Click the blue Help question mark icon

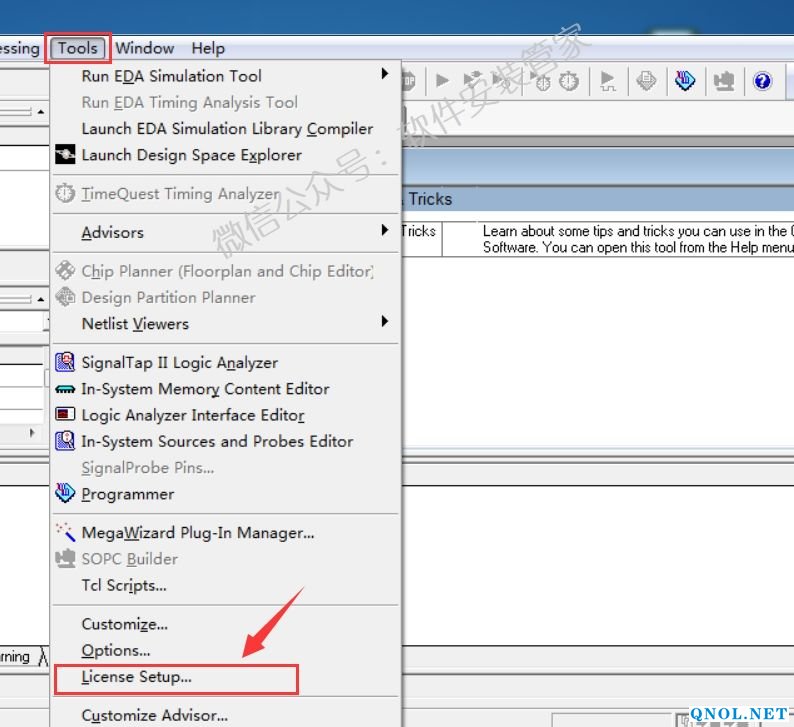pyautogui.click(x=763, y=81)
